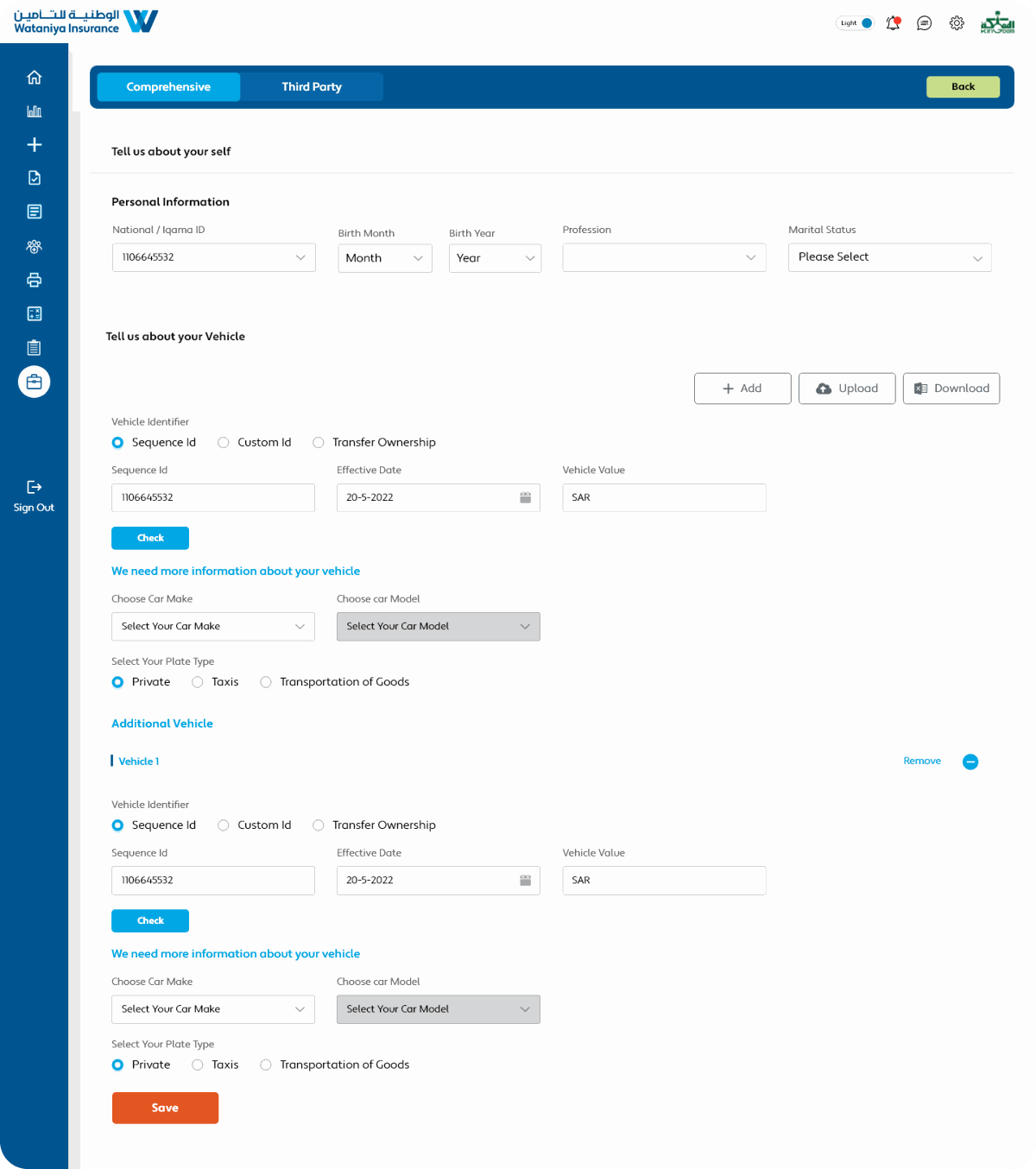The width and height of the screenshot is (1036, 1169).
Task: Open the Home icon in sidebar
Action: click(34, 78)
